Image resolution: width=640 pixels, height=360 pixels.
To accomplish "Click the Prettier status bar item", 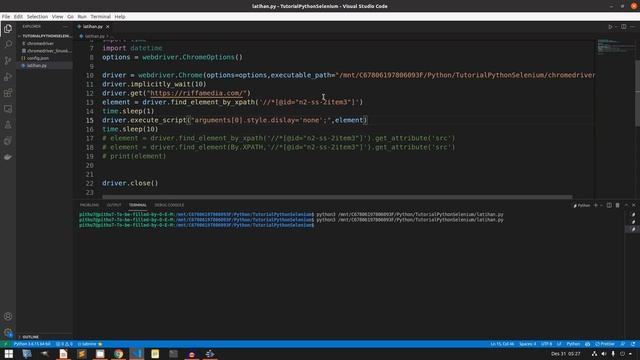I will click(605, 344).
